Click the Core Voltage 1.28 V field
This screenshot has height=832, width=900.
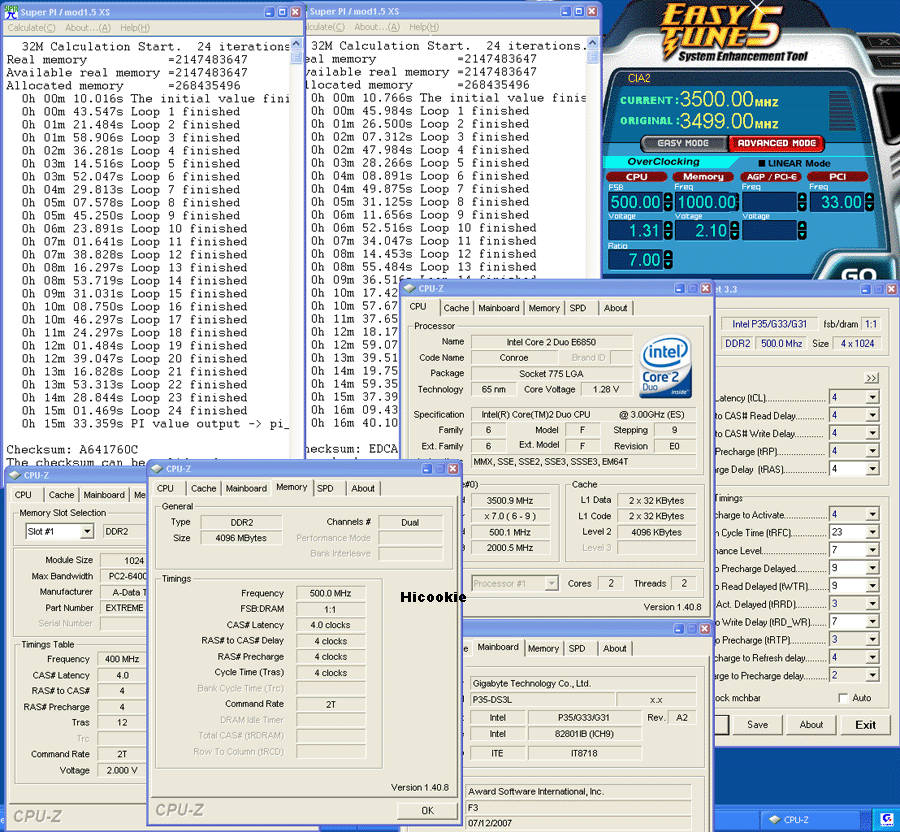tap(606, 389)
